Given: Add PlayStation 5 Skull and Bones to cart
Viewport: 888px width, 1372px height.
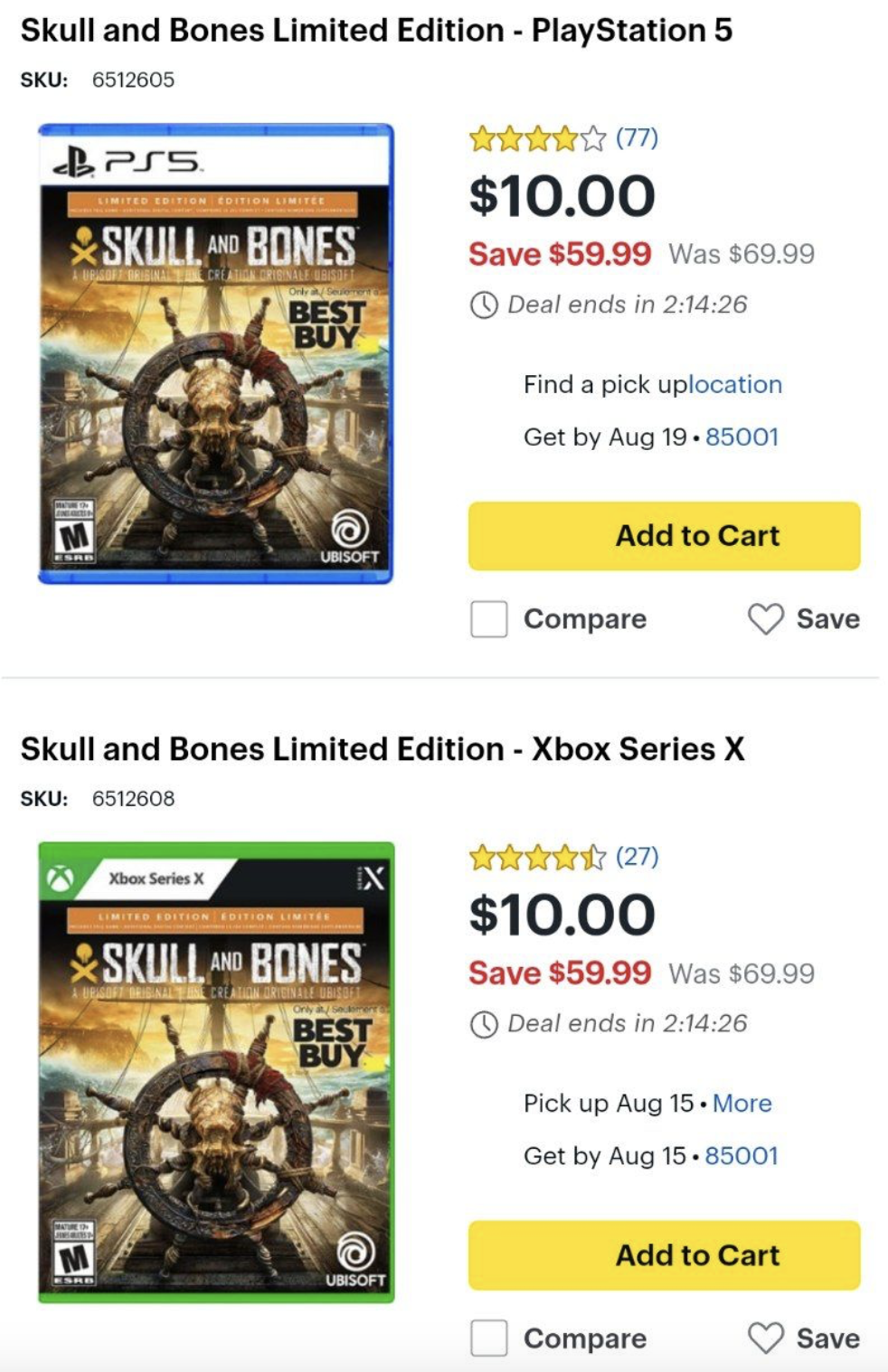Looking at the screenshot, I should point(664,536).
